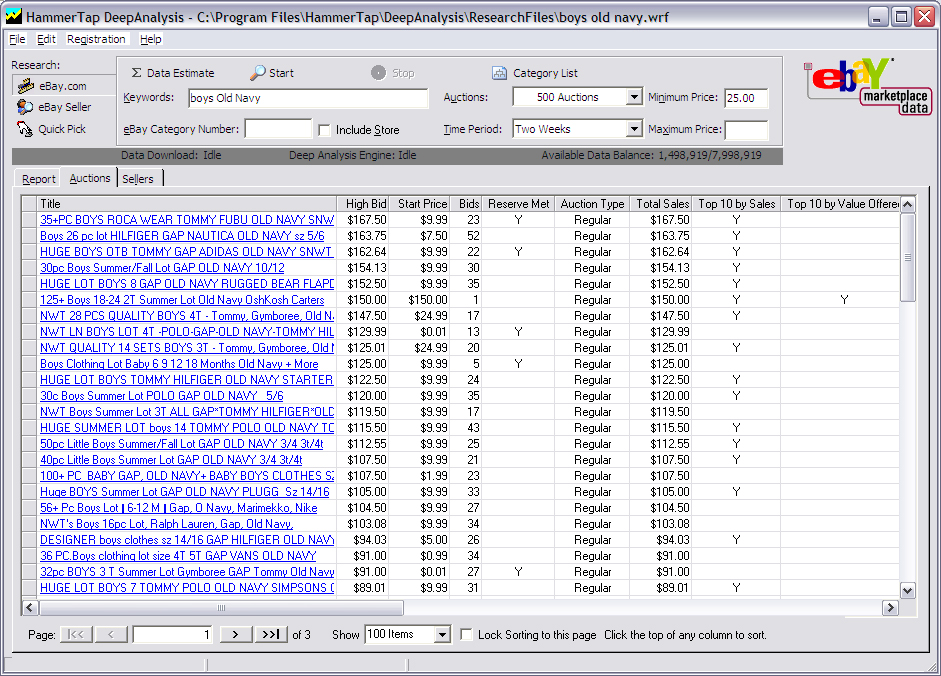Click the vertical scrollbar down arrow
The image size is (941, 676).
pos(907,590)
